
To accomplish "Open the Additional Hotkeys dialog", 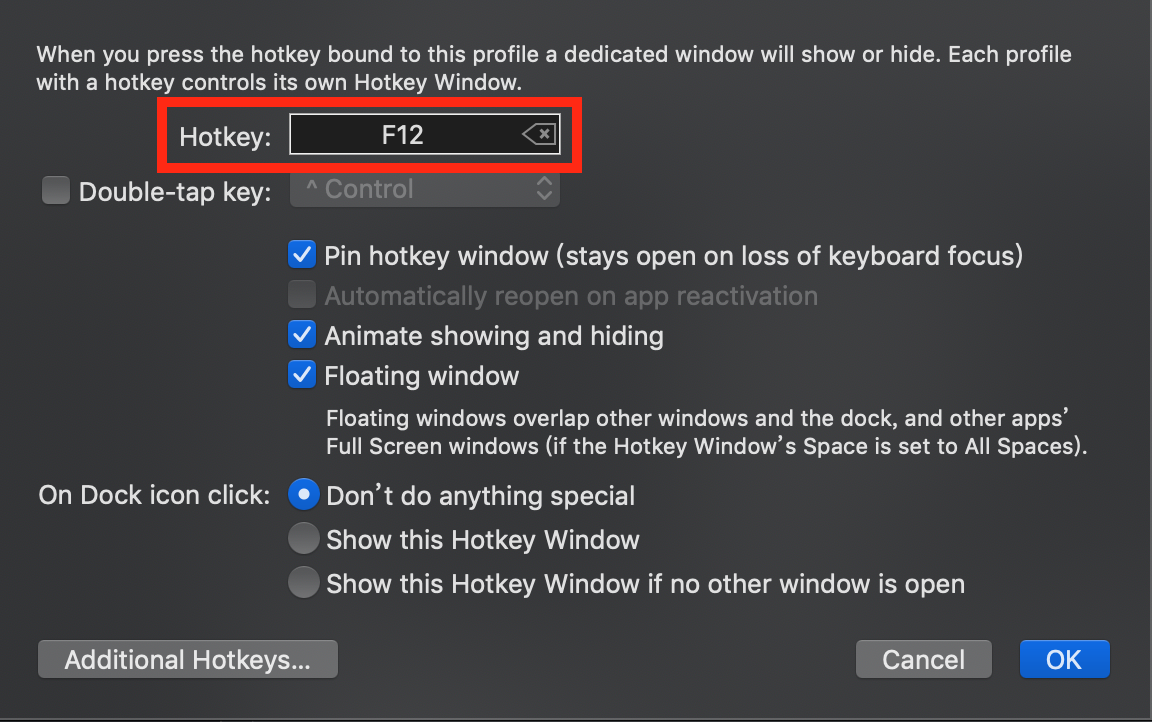I will tap(187, 659).
